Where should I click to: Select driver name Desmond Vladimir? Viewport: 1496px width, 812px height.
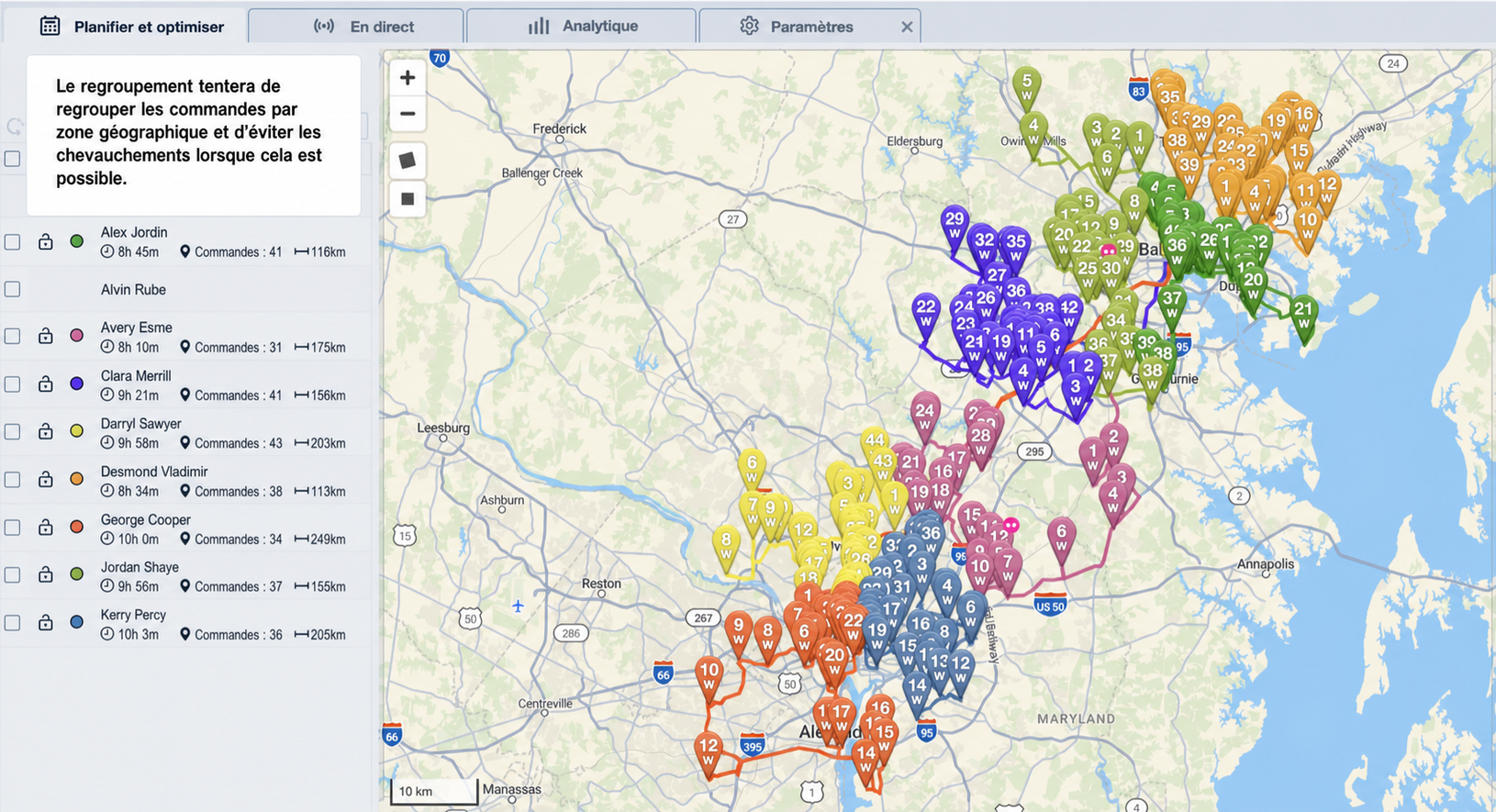tap(154, 472)
